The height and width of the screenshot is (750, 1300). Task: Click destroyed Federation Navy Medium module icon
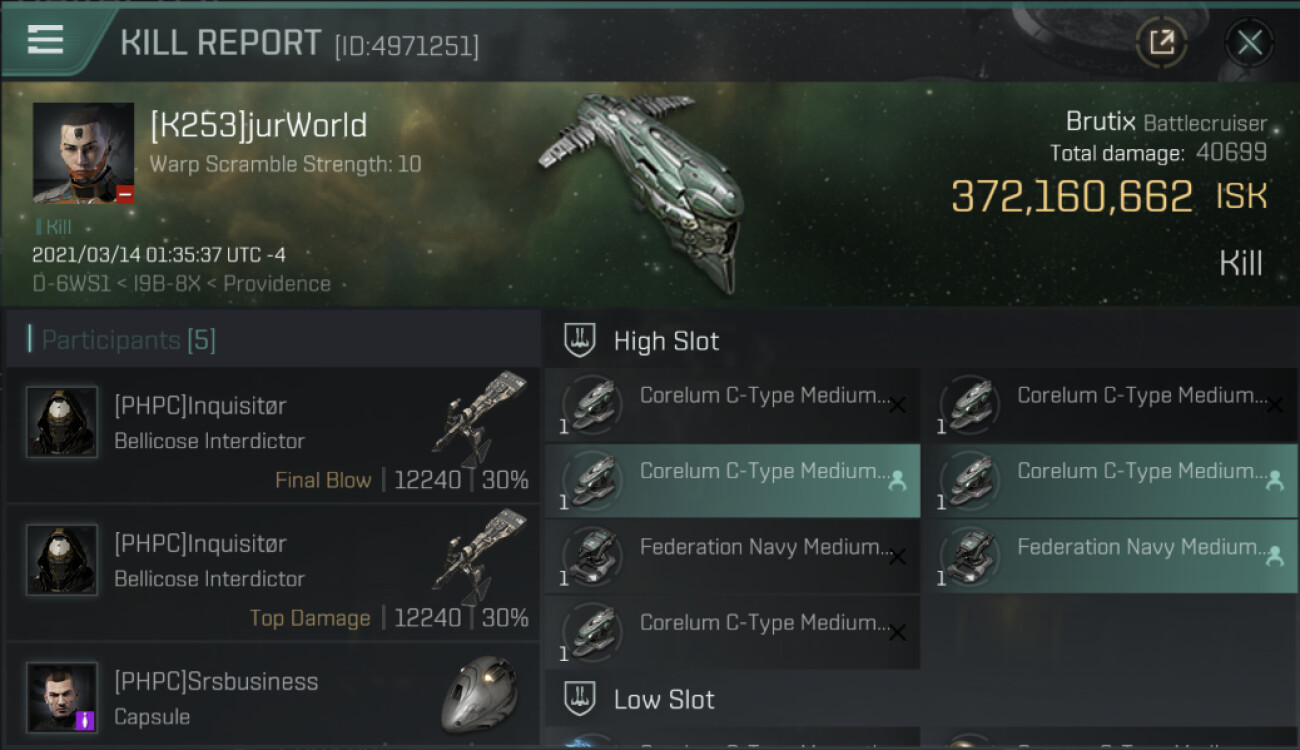(592, 556)
